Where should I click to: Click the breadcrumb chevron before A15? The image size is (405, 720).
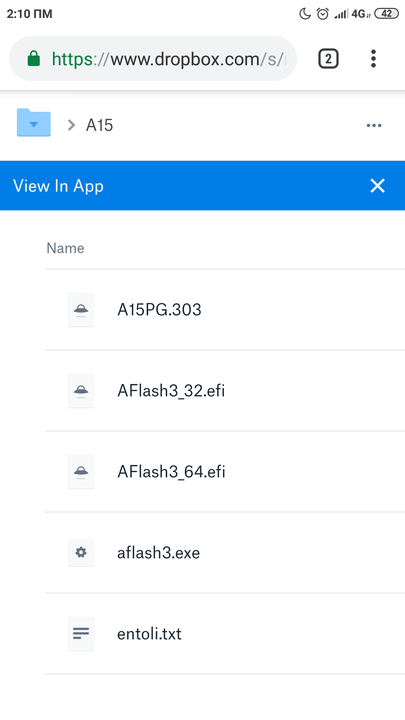(x=71, y=125)
